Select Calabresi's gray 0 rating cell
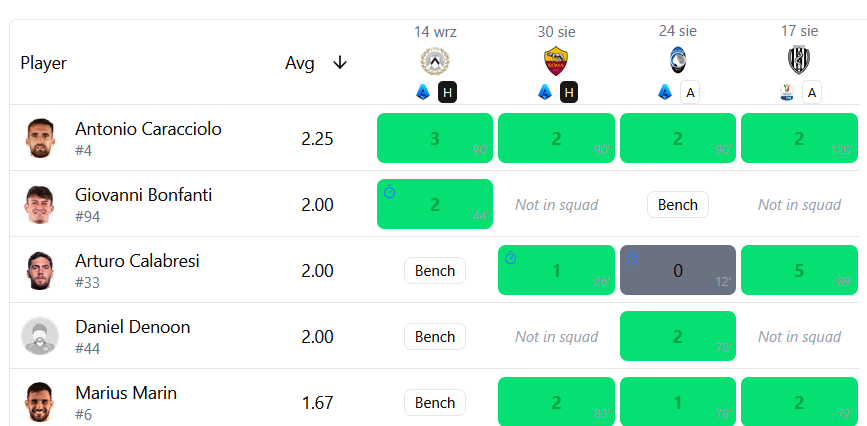 pyautogui.click(x=677, y=270)
